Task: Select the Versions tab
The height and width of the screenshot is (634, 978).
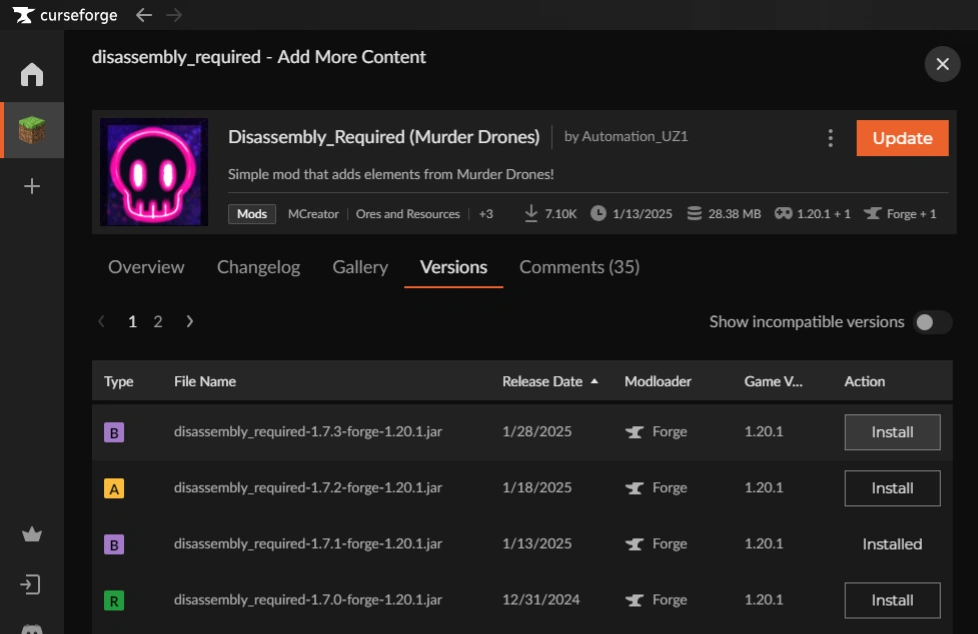Action: 453,267
